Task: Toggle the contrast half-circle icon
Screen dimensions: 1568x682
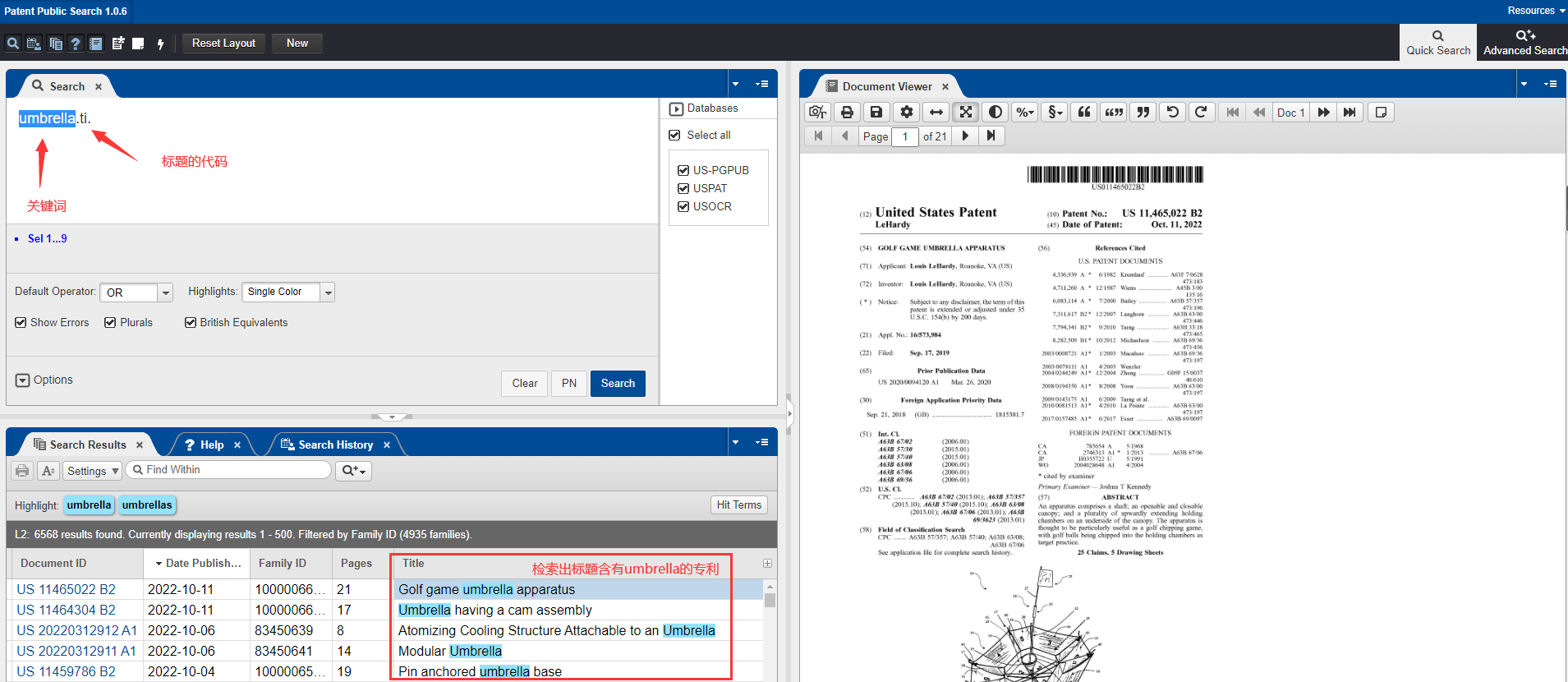Action: click(996, 113)
